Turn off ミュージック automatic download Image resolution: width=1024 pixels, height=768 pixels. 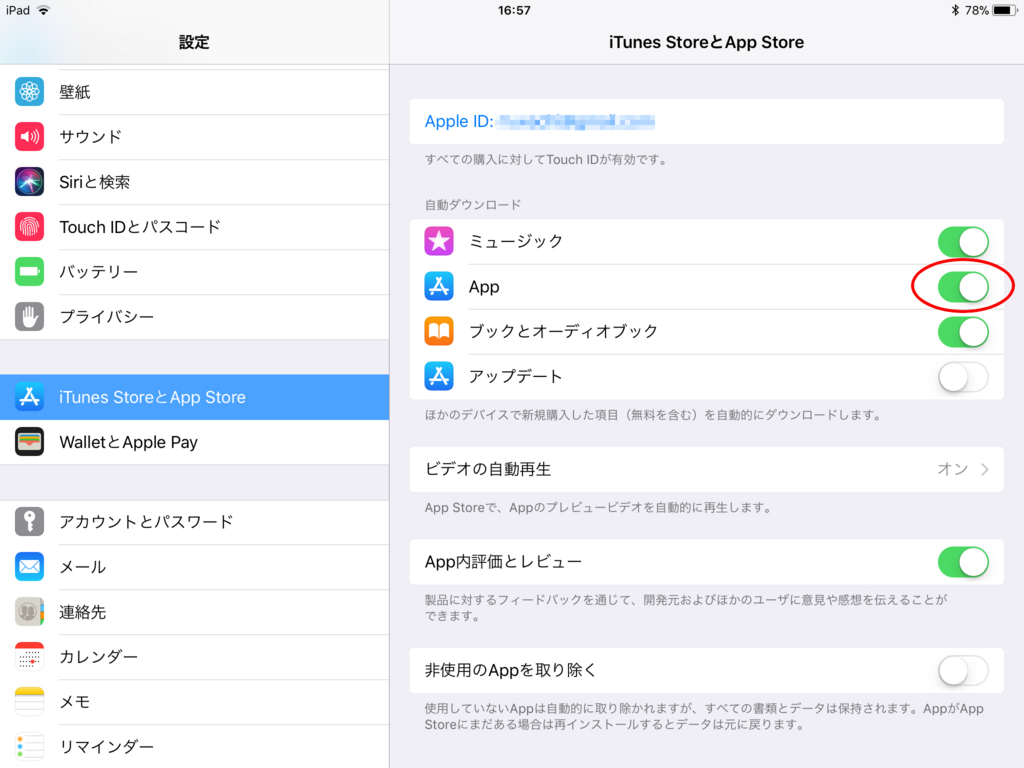963,242
